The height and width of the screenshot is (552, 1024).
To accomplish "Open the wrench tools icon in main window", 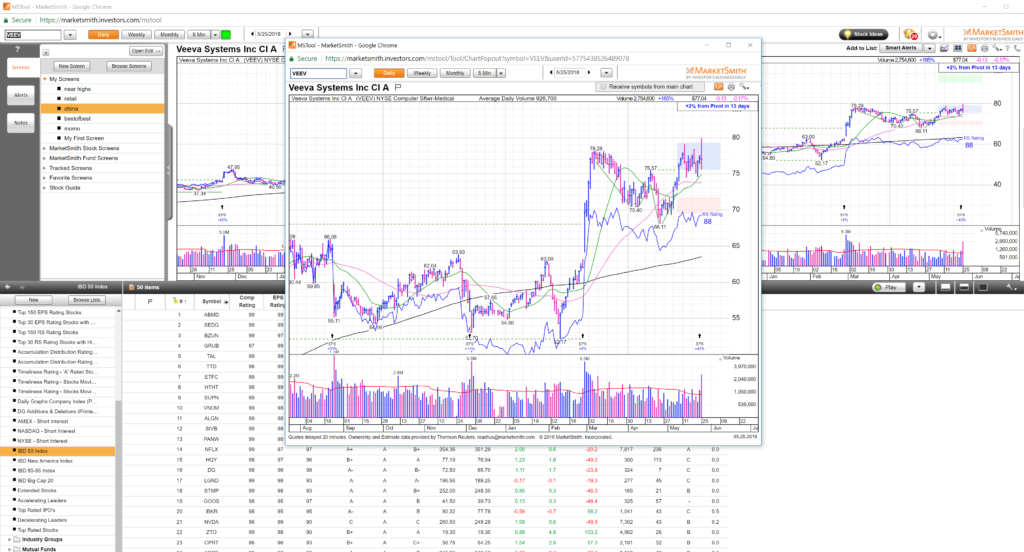I will [x=997, y=48].
